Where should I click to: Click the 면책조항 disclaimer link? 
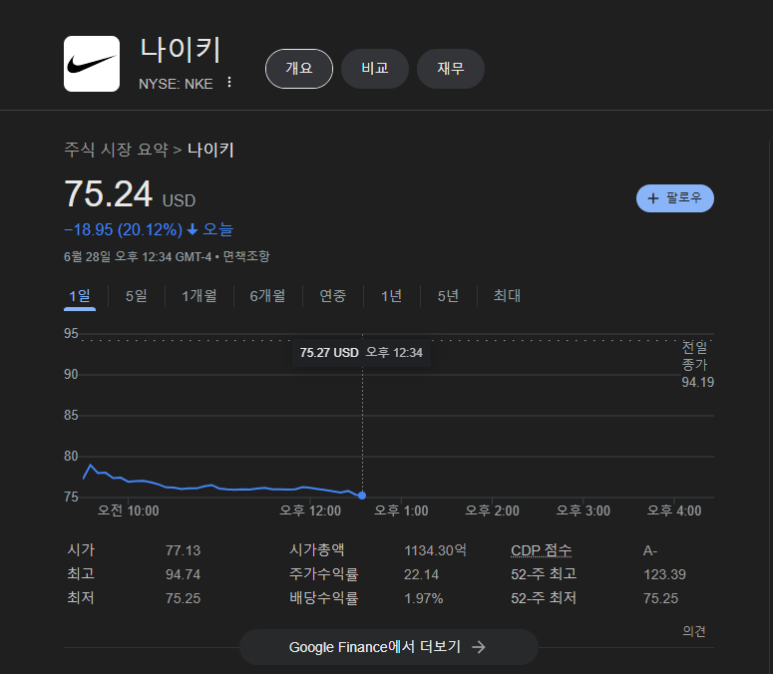coord(246,256)
